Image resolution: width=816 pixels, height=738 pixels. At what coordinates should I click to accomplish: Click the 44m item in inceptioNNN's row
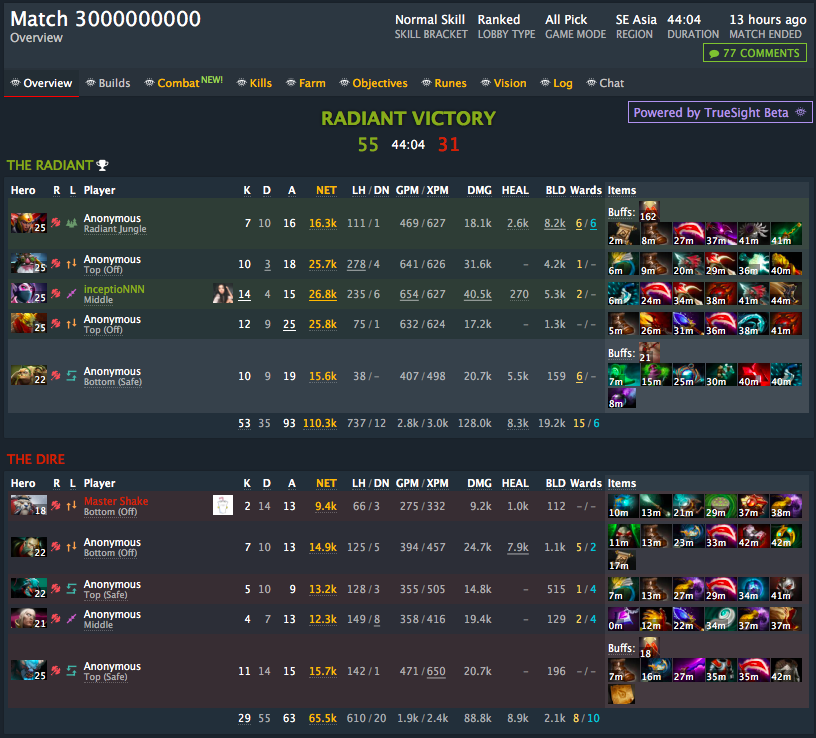[x=785, y=294]
